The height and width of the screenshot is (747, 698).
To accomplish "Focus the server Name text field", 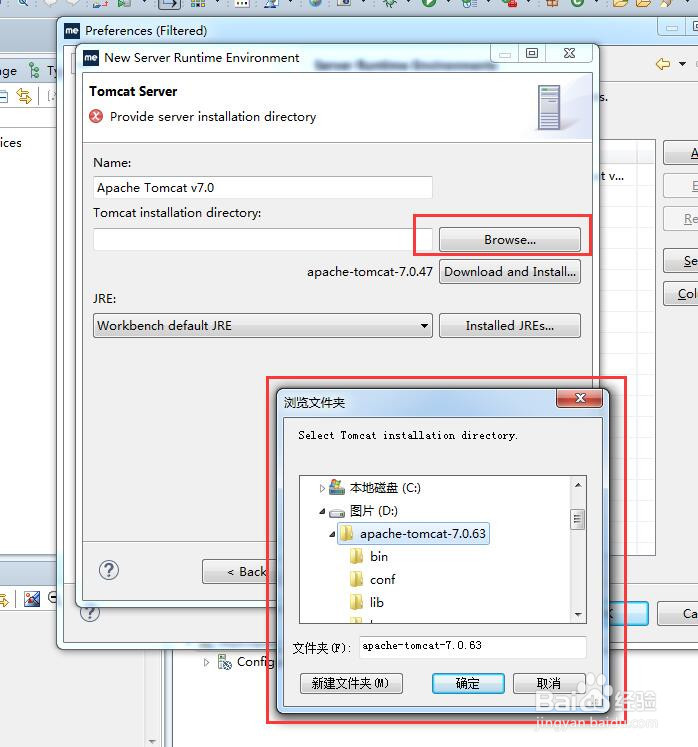I will (x=263, y=187).
